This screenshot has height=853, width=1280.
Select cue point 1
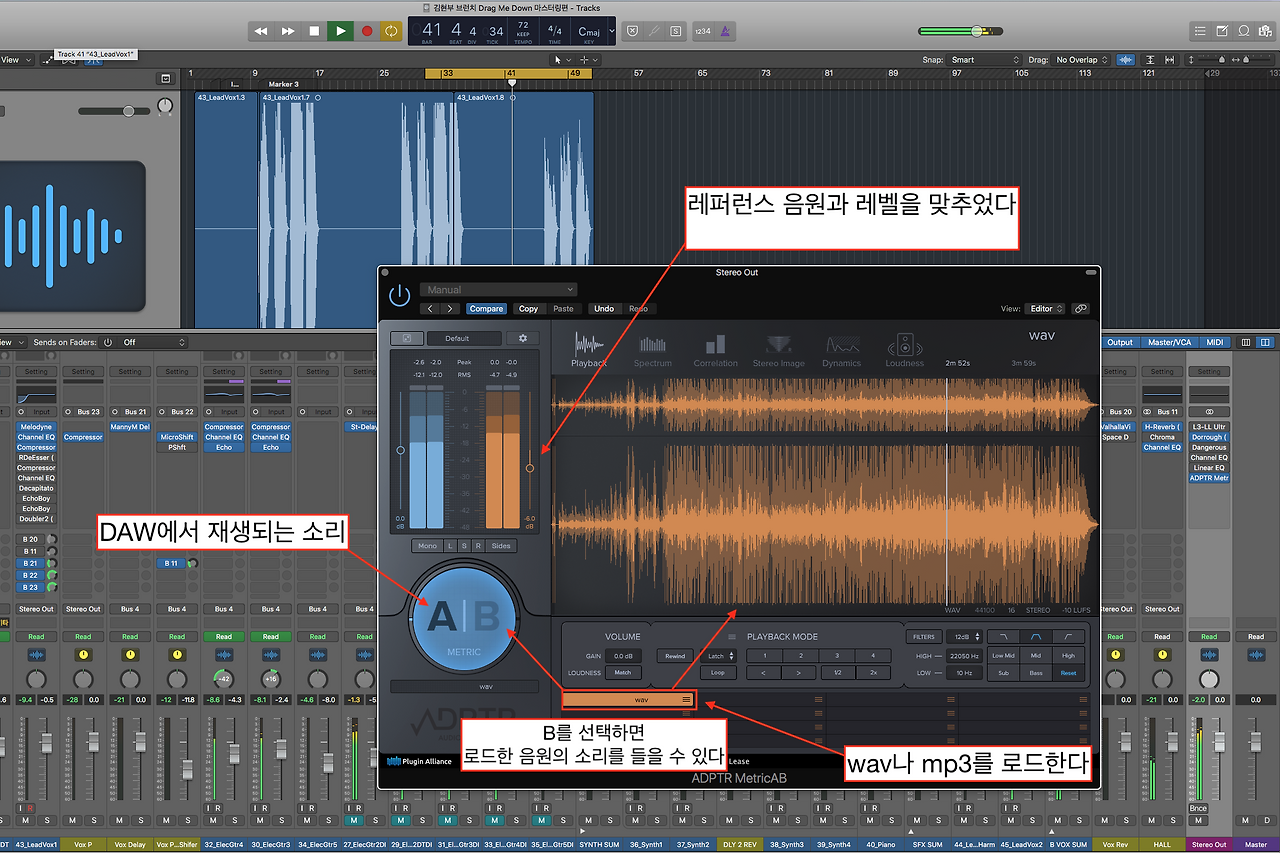765,656
